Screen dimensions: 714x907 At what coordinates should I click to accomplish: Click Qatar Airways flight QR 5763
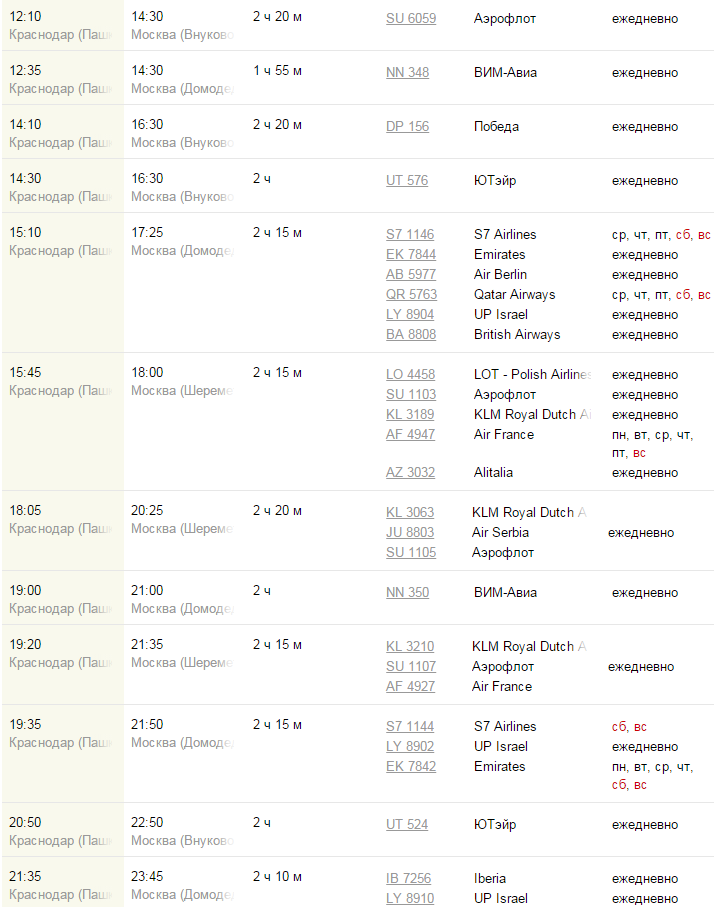[x=411, y=295]
